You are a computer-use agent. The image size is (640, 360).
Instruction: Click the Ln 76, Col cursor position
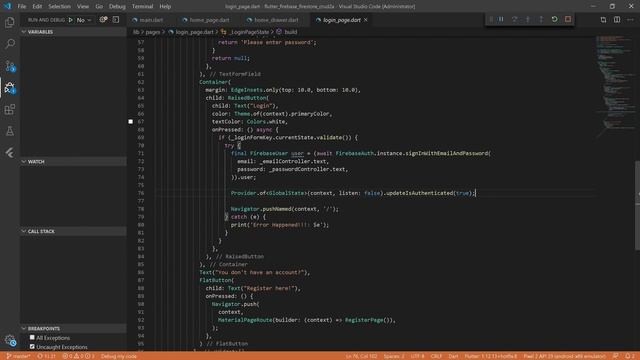tap(361, 356)
